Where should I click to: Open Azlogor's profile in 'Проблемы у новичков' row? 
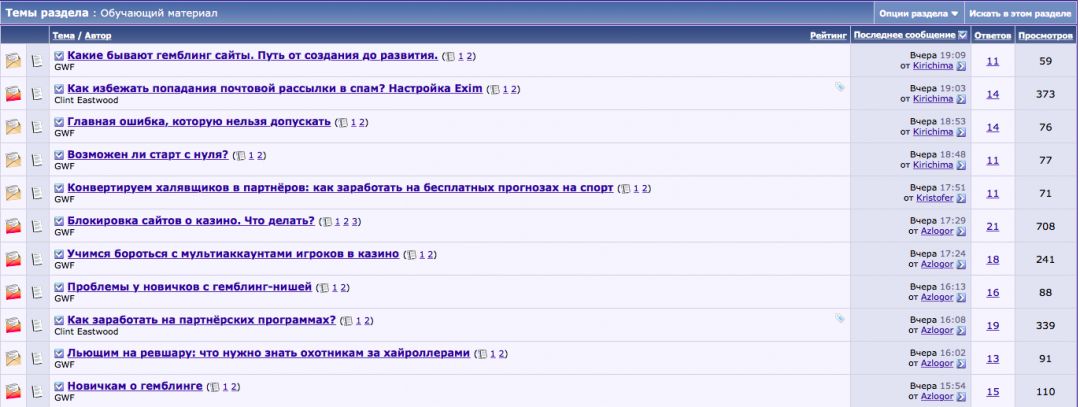coord(937,298)
